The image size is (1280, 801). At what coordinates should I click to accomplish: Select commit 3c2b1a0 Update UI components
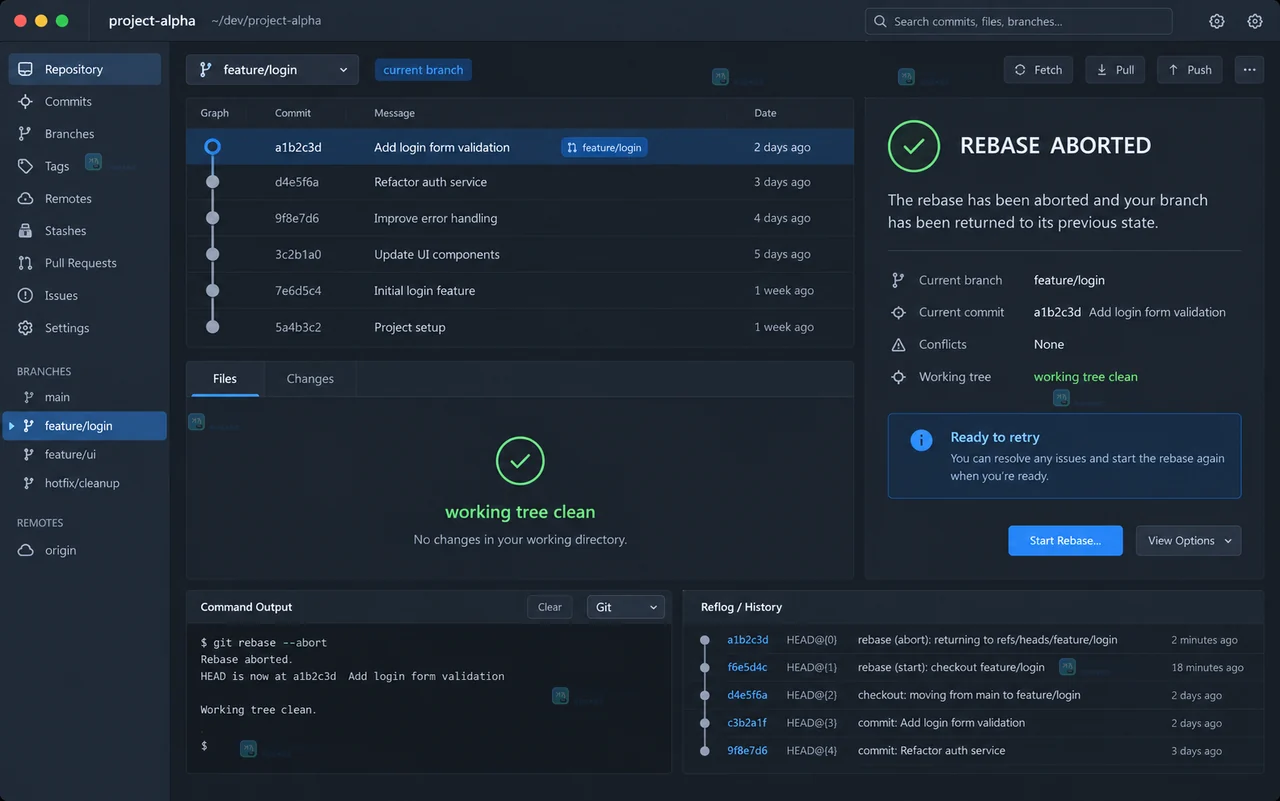point(520,254)
